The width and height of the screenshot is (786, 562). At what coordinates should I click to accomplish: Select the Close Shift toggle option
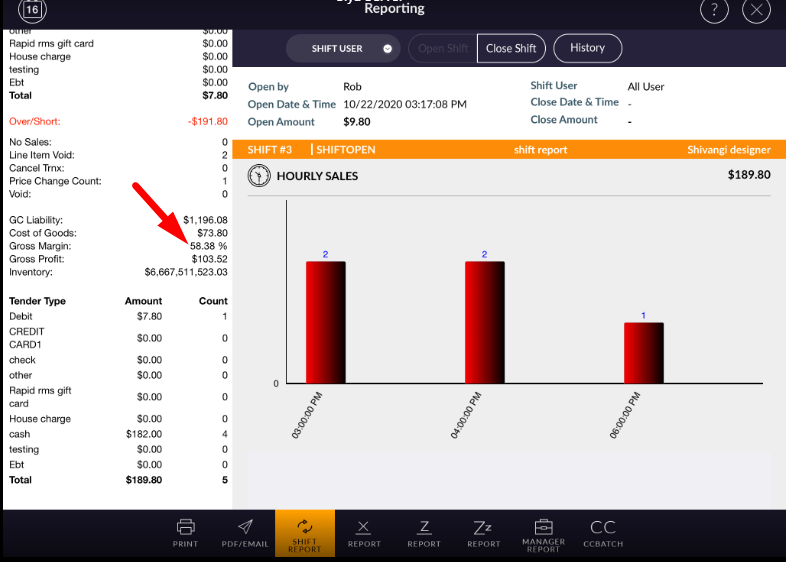(511, 48)
